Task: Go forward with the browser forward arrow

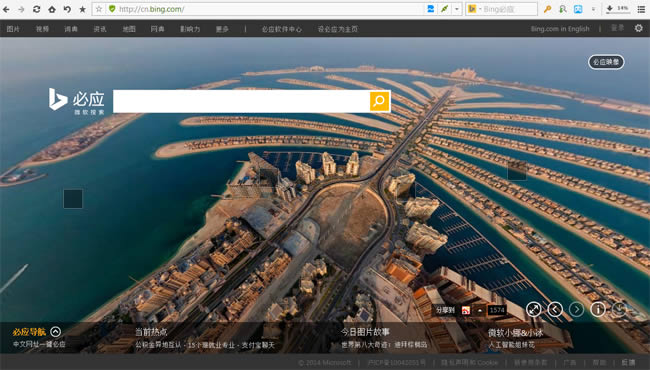Action: click(x=21, y=9)
